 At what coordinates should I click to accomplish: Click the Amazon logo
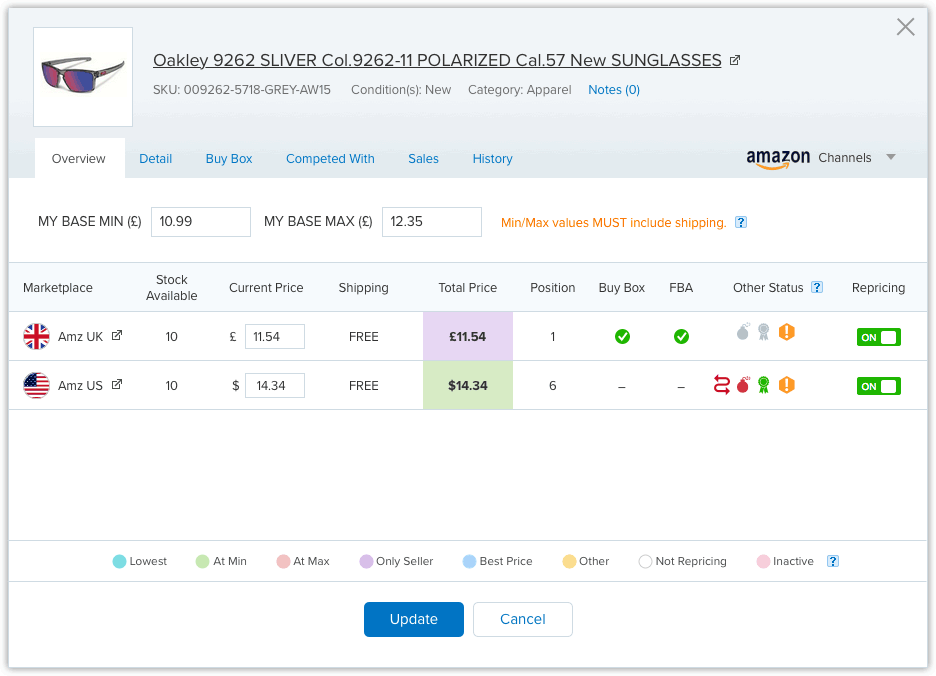(778, 159)
